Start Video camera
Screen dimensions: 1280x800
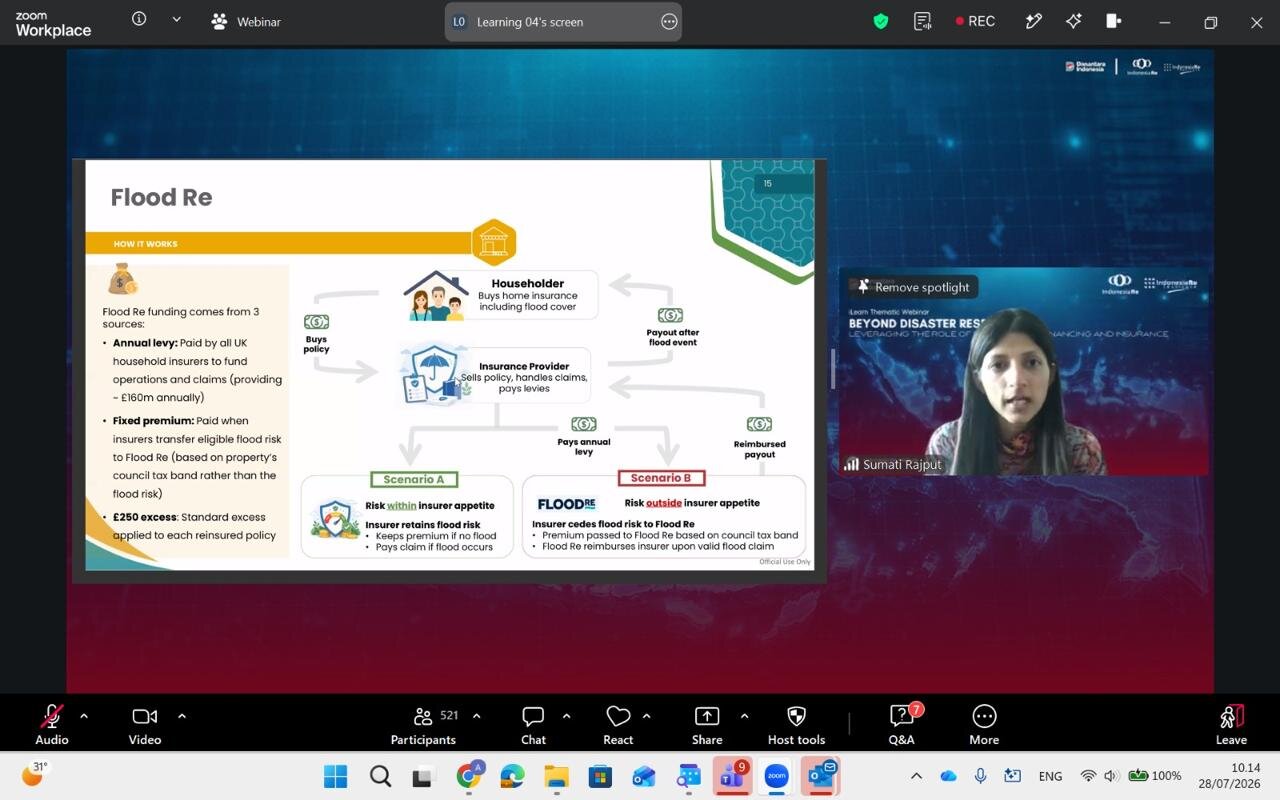(145, 724)
